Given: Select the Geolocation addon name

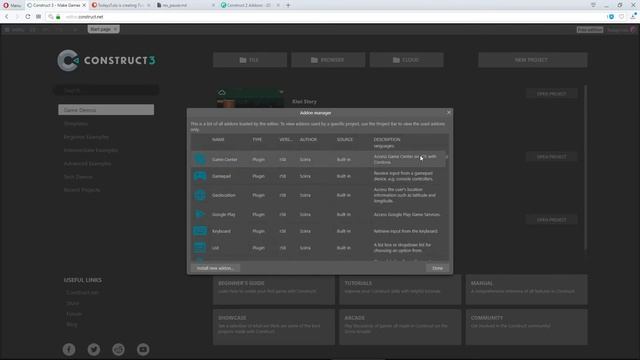Looking at the screenshot, I should click(x=224, y=196).
